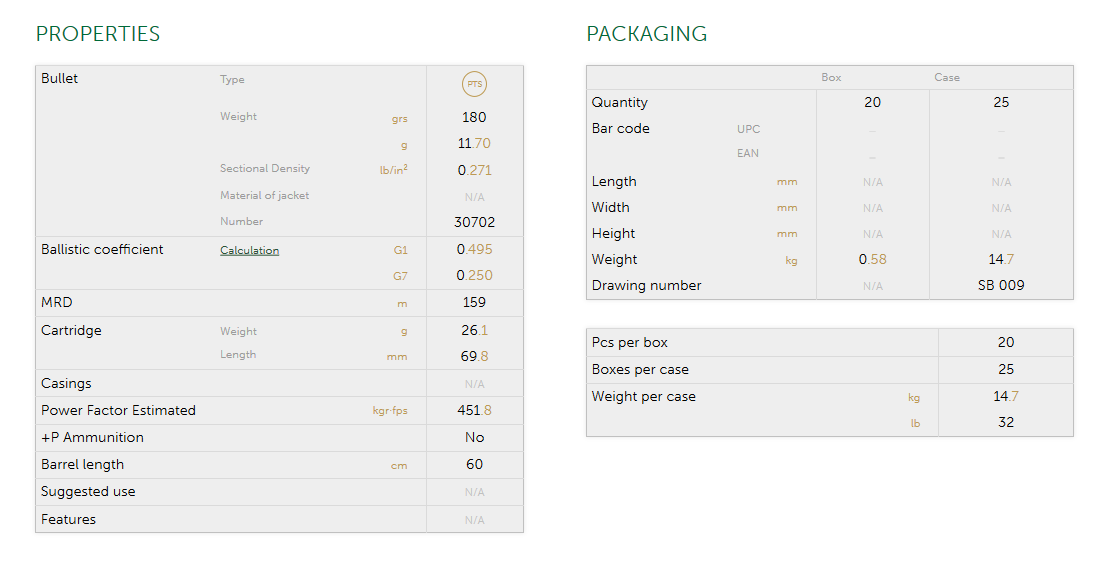The image size is (1104, 564).
Task: Click the bullet weight 180 grs value
Action: click(474, 118)
